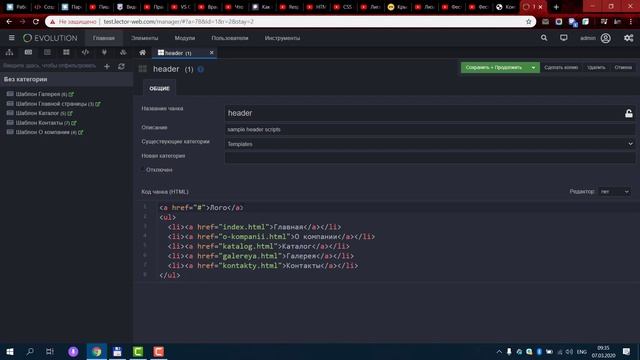Open the Модули menu
The image size is (640, 360).
point(184,38)
